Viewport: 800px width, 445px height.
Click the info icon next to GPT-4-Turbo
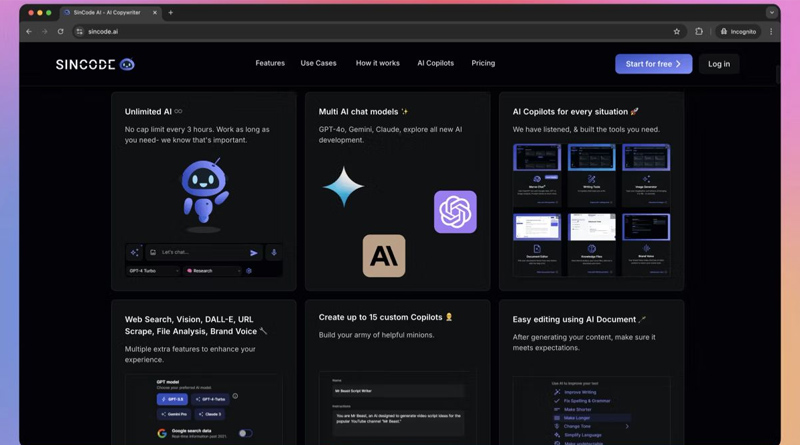point(235,396)
